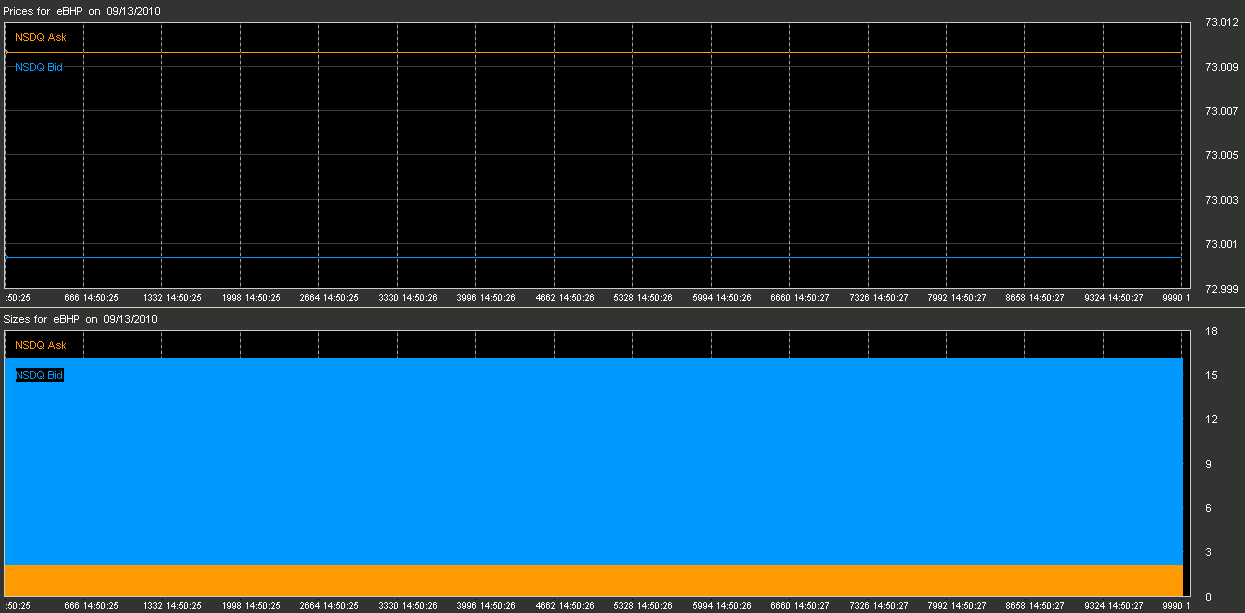Click '5994 14:50:26' tick under Sizes chart
Image resolution: width=1245 pixels, height=613 pixels.
tap(721, 606)
